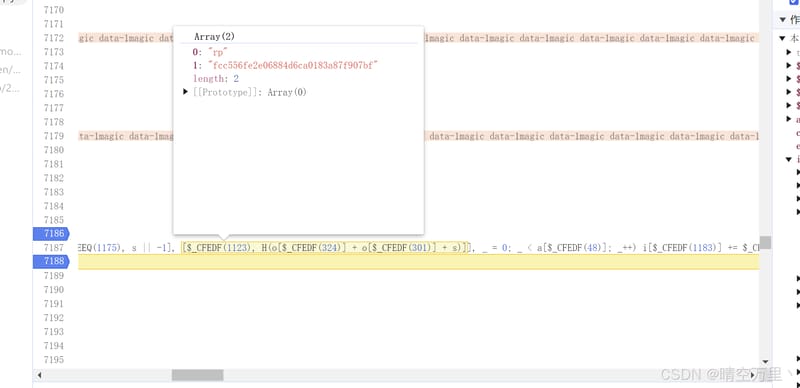
Task: Click line number 7187 in gutter
Action: (x=54, y=248)
